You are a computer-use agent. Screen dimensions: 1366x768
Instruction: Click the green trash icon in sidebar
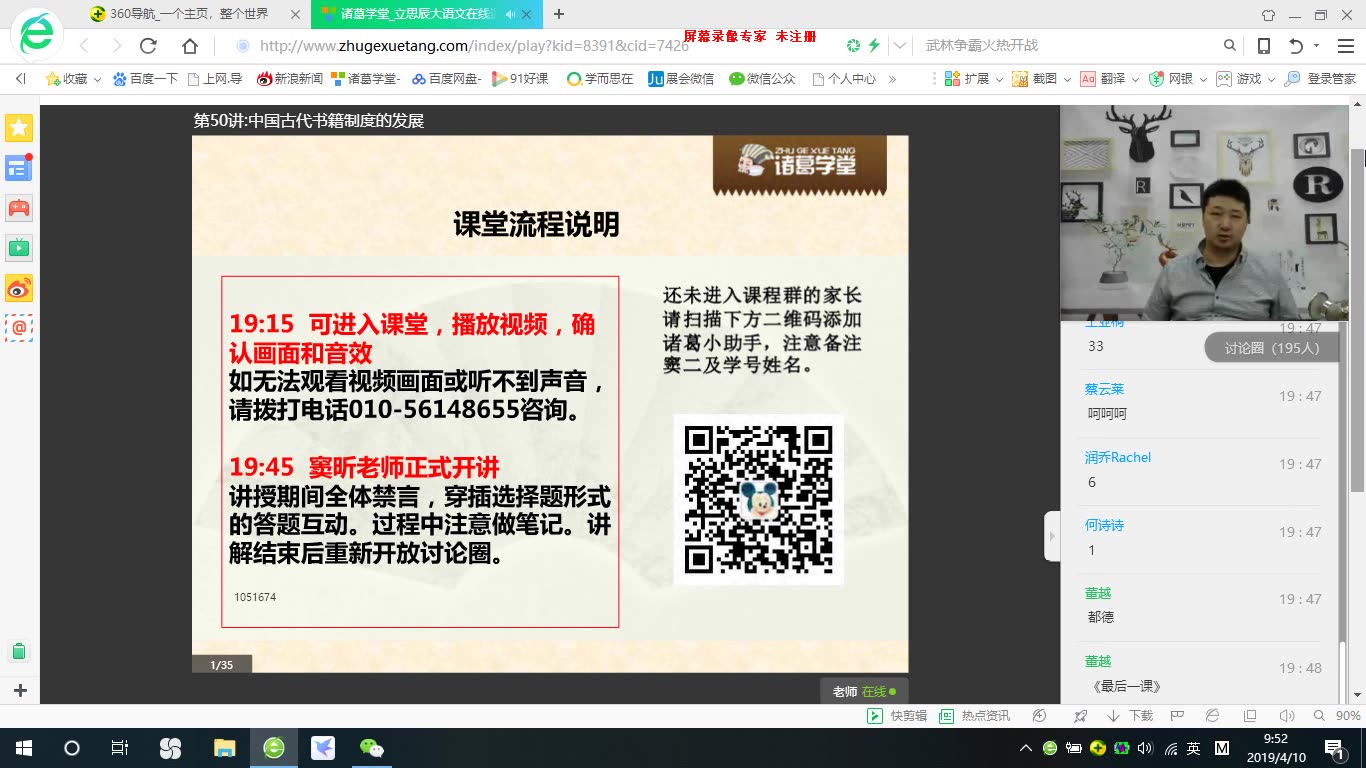18,651
